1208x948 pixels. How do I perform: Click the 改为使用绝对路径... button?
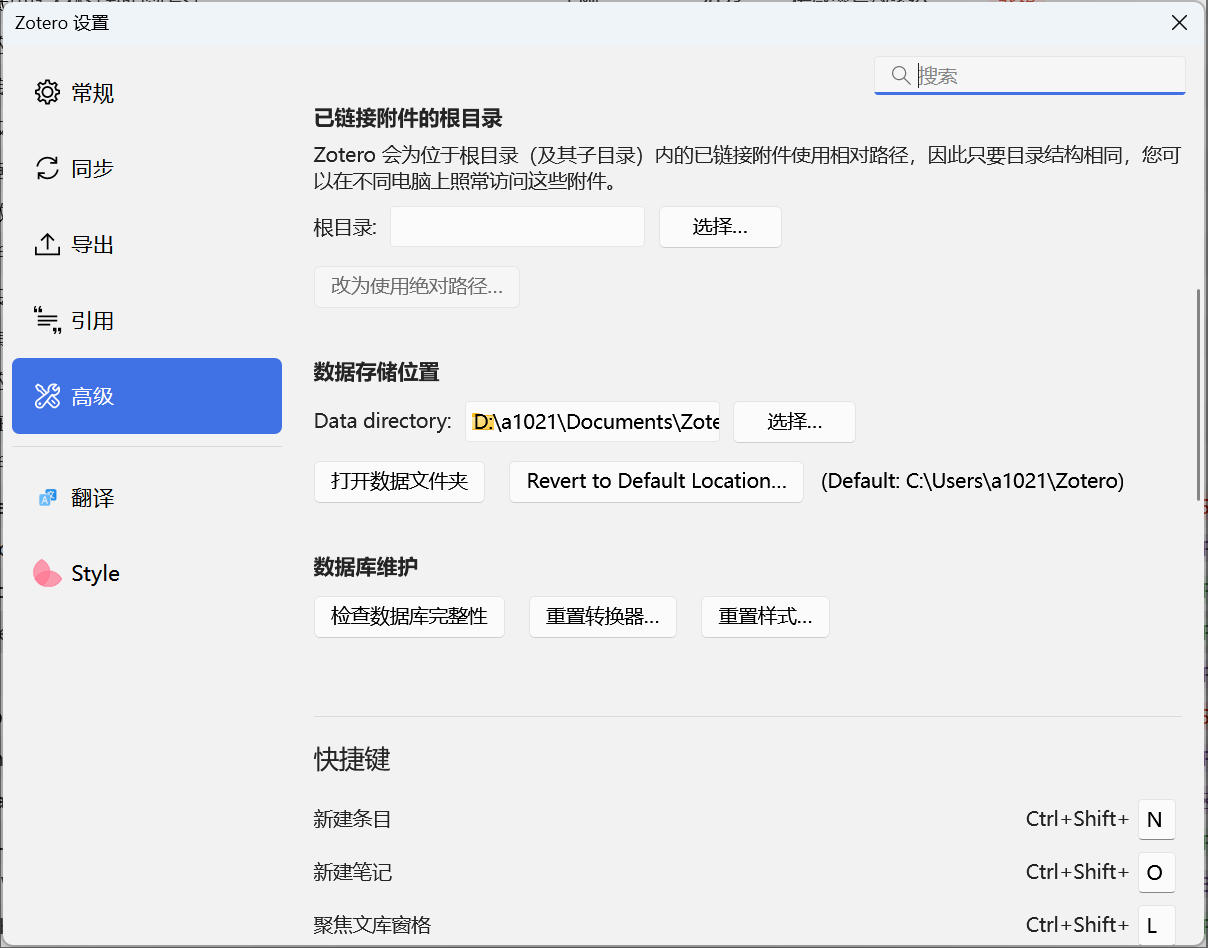tap(417, 286)
